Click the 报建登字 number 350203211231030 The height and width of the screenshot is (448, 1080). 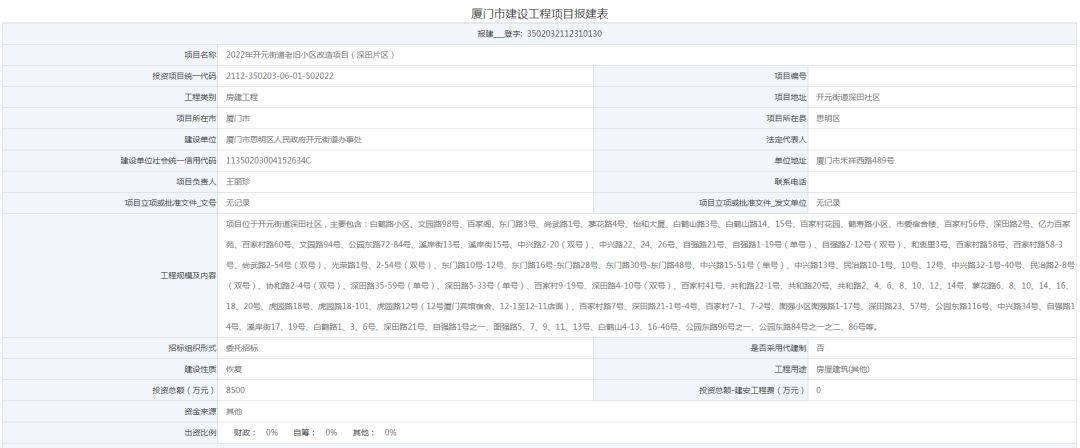[565, 34]
